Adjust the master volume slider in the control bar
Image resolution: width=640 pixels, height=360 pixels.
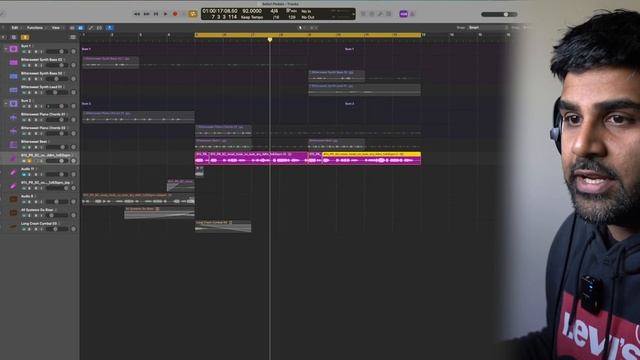[499, 14]
